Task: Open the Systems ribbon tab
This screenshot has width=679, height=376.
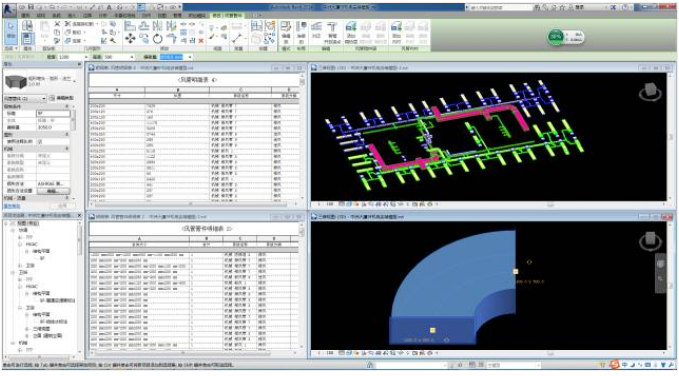Action: pyautogui.click(x=56, y=16)
